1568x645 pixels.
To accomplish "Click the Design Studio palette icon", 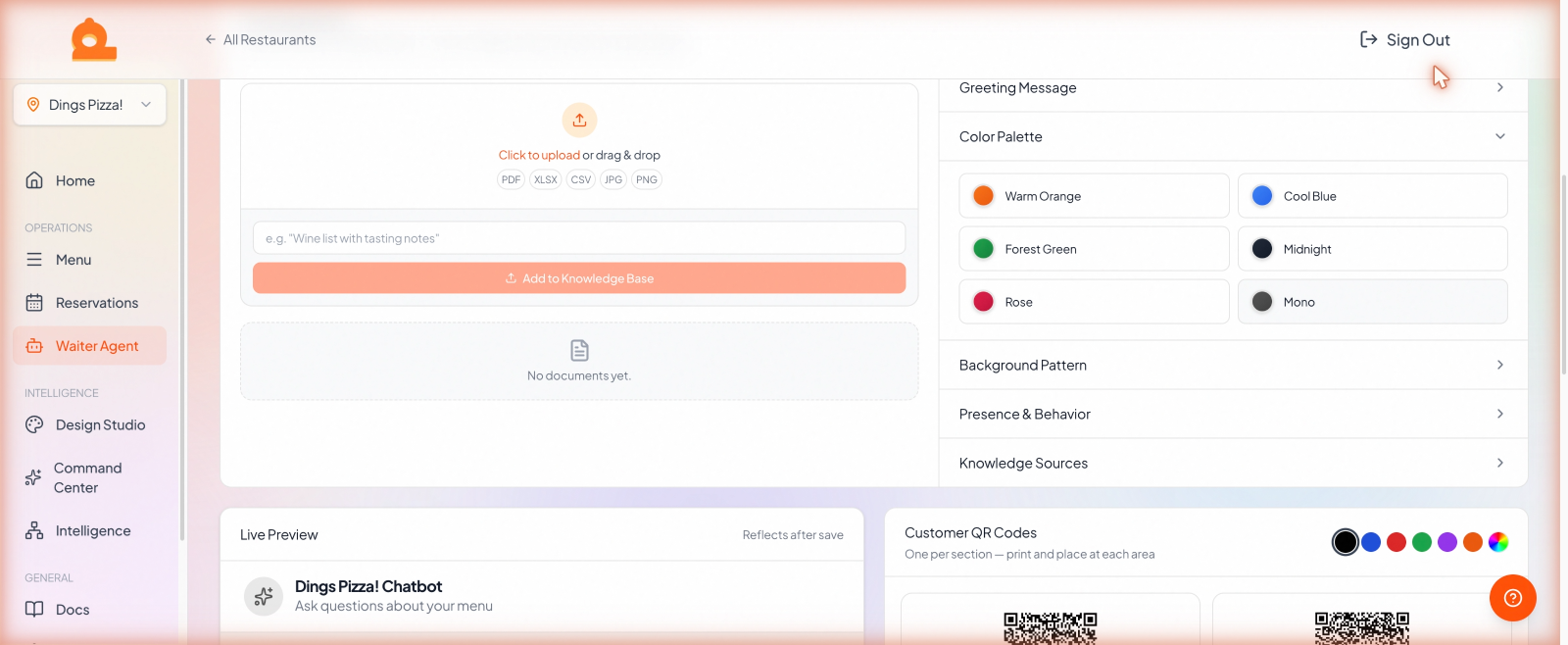I will point(34,424).
